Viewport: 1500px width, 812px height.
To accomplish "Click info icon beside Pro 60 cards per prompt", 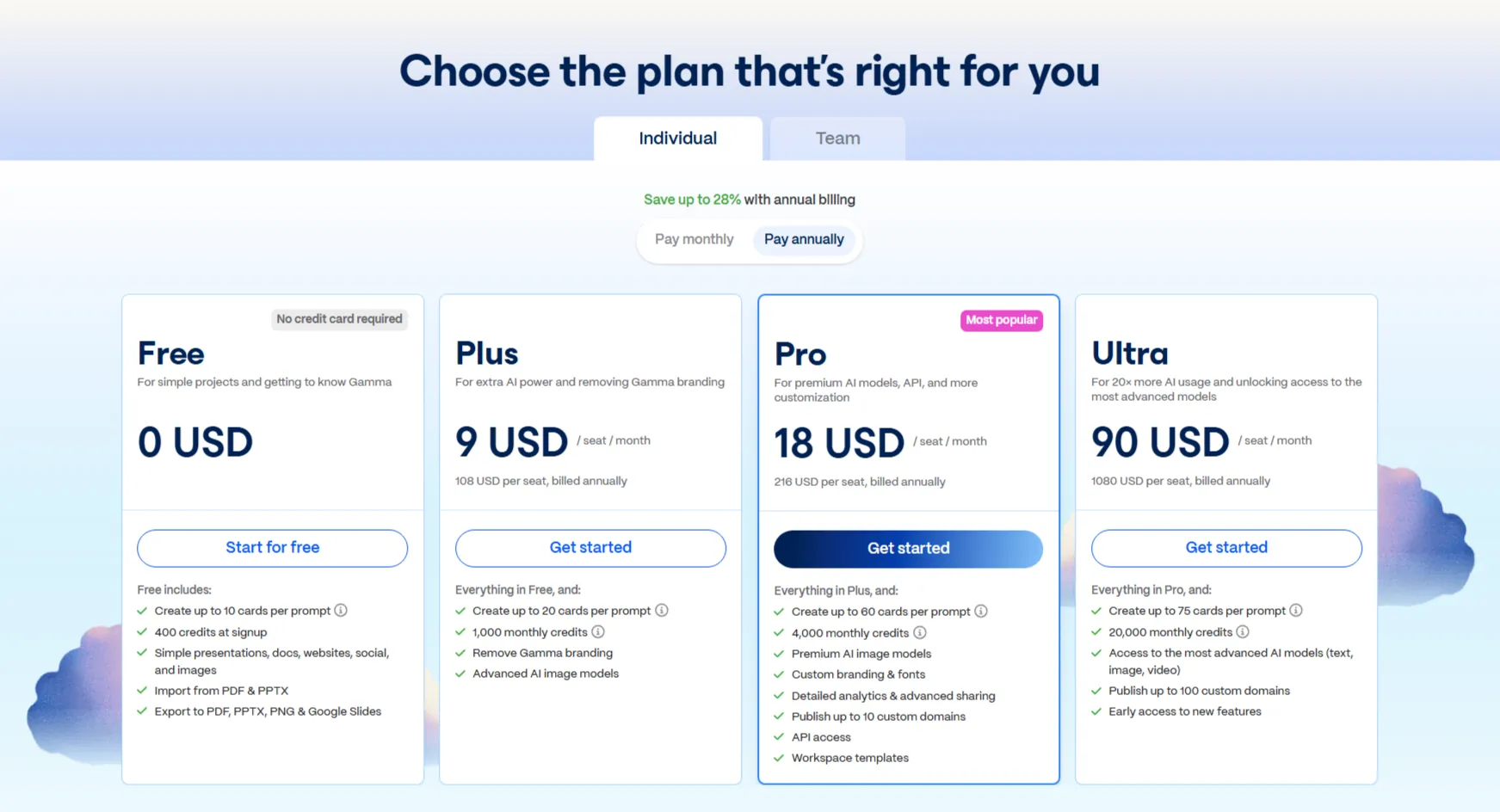I will click(981, 612).
